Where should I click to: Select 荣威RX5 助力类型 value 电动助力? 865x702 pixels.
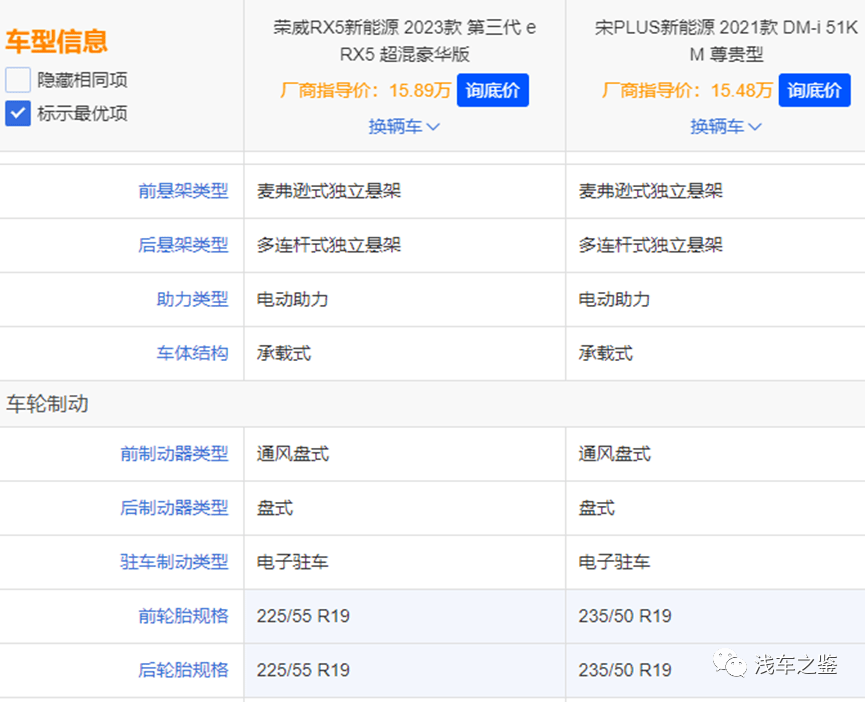292,299
